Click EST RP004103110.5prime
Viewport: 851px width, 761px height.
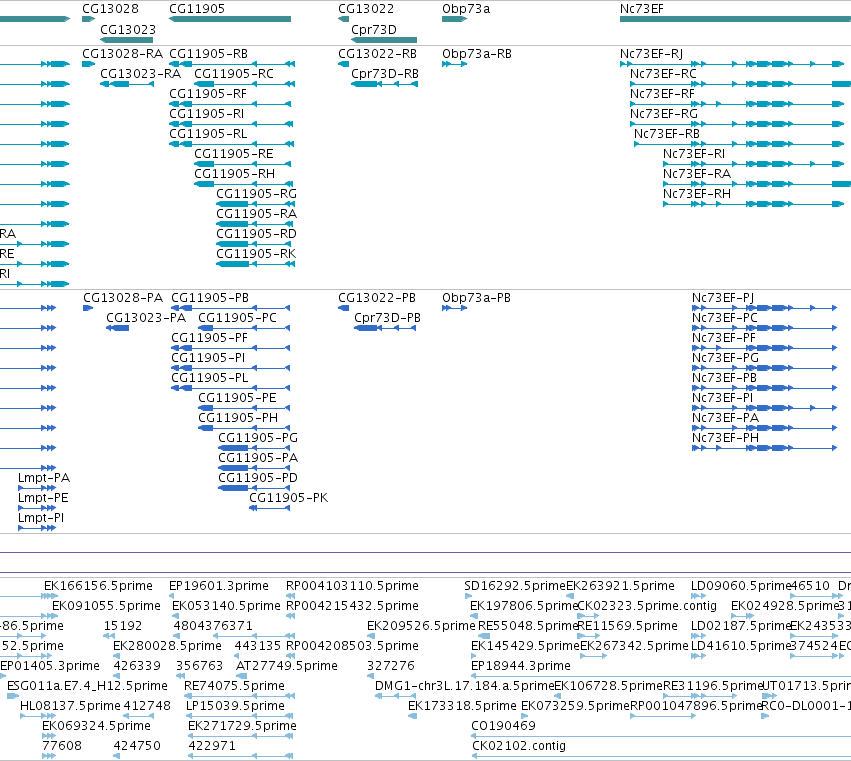(352, 586)
